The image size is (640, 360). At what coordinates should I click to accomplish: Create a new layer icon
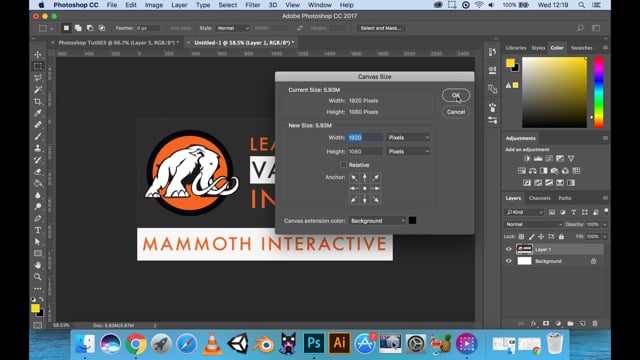582,323
